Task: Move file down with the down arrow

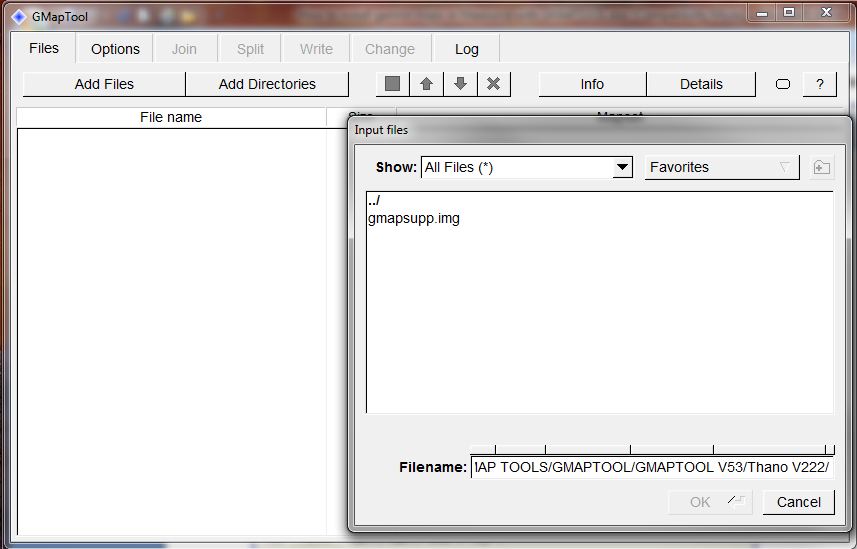Action: [460, 84]
